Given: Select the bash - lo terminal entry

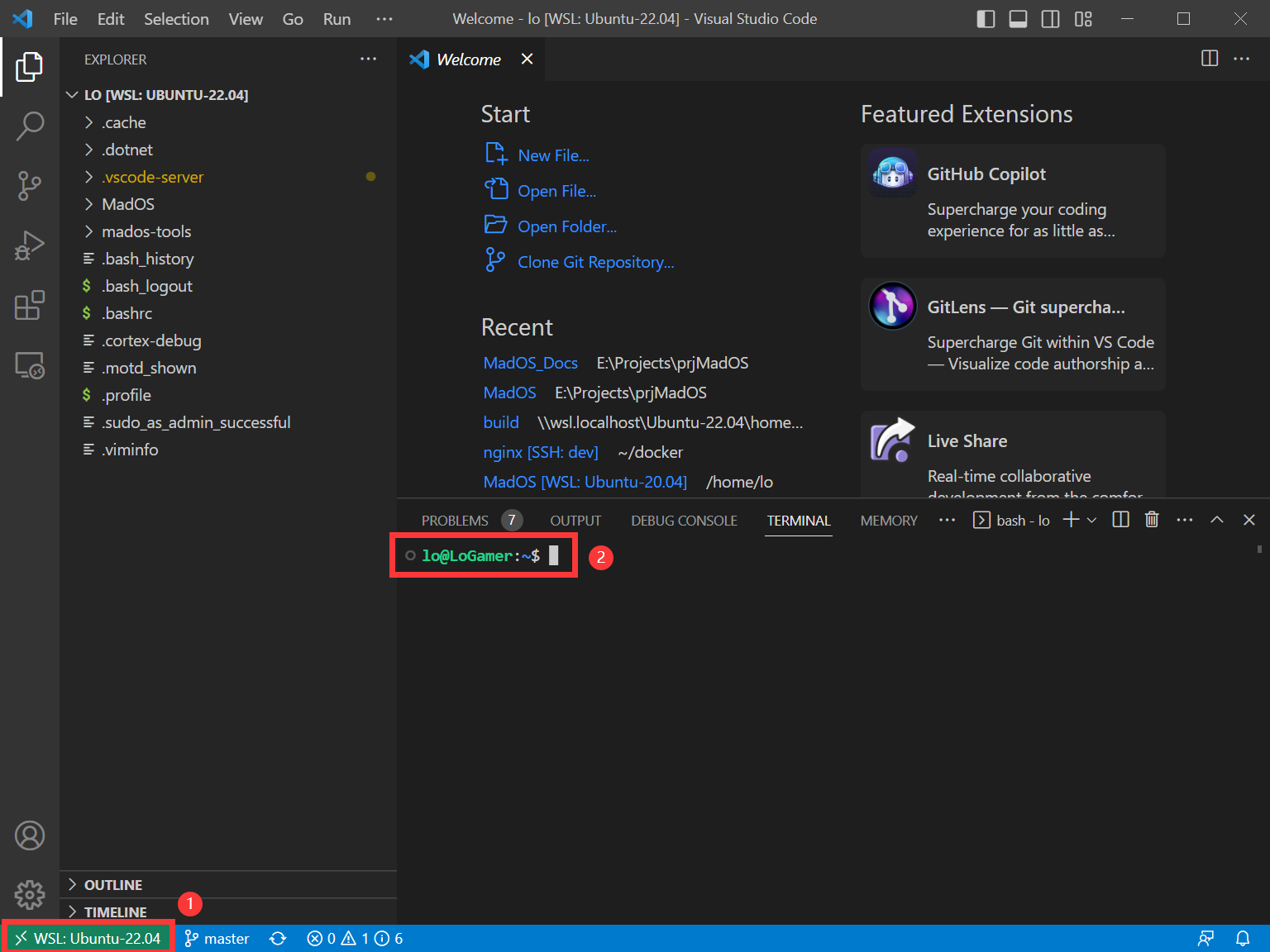Looking at the screenshot, I should [x=1012, y=520].
